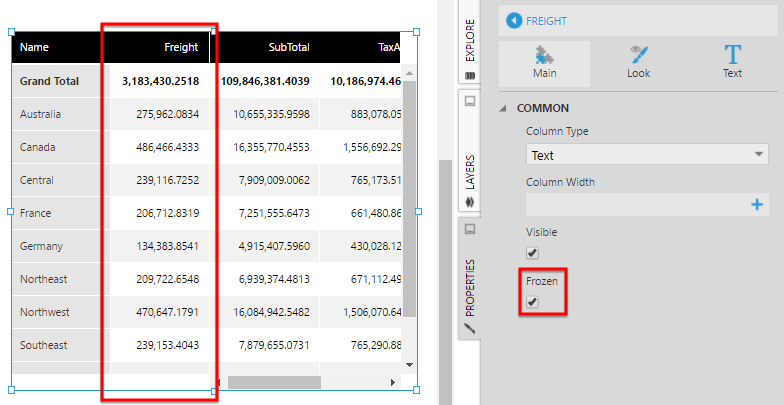Image resolution: width=784 pixels, height=405 pixels.
Task: Toggle the Frozen checkbox
Action: point(532,302)
